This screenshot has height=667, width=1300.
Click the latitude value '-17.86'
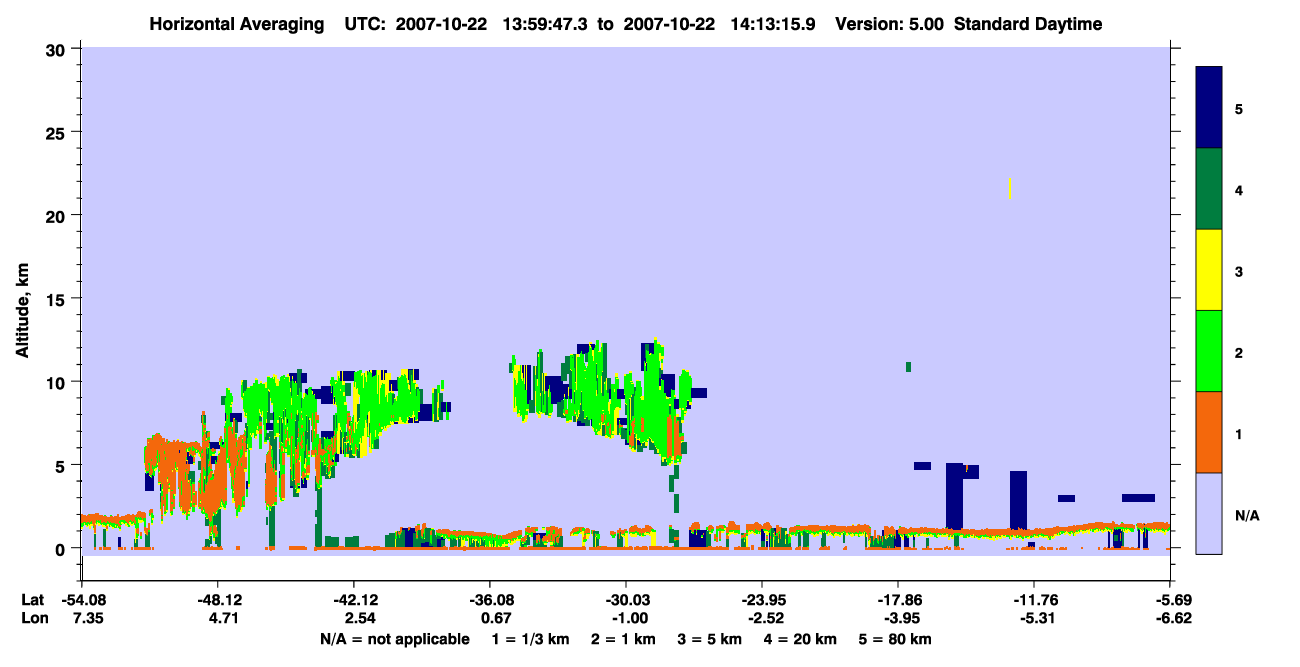(x=898, y=600)
